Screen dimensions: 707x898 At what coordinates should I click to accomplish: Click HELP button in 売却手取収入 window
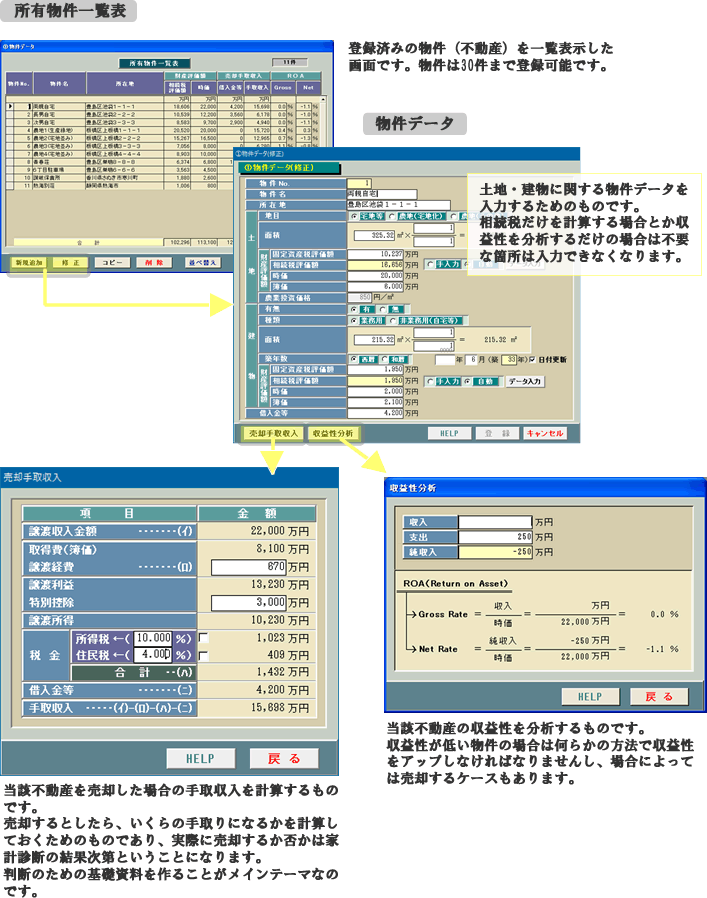pyautogui.click(x=201, y=759)
